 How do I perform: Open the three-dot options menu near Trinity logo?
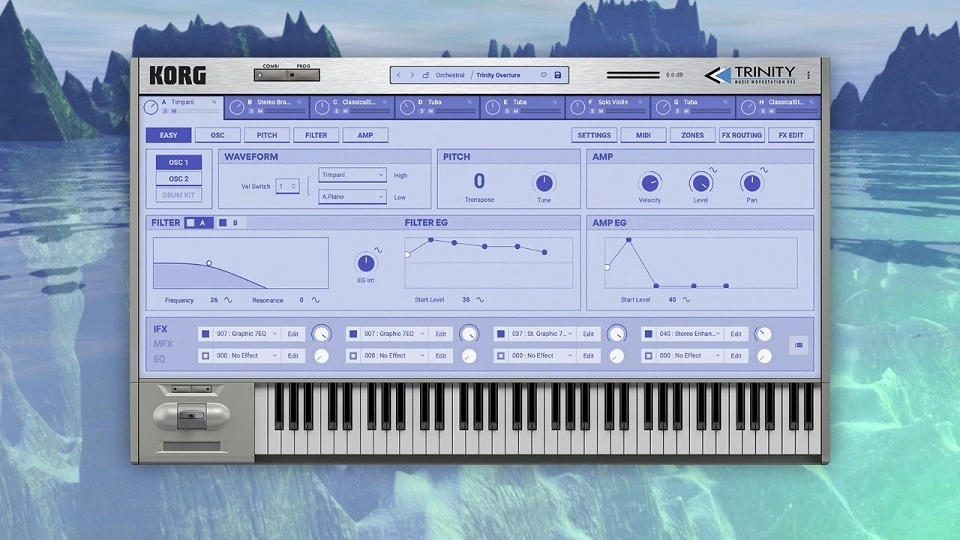pyautogui.click(x=809, y=75)
